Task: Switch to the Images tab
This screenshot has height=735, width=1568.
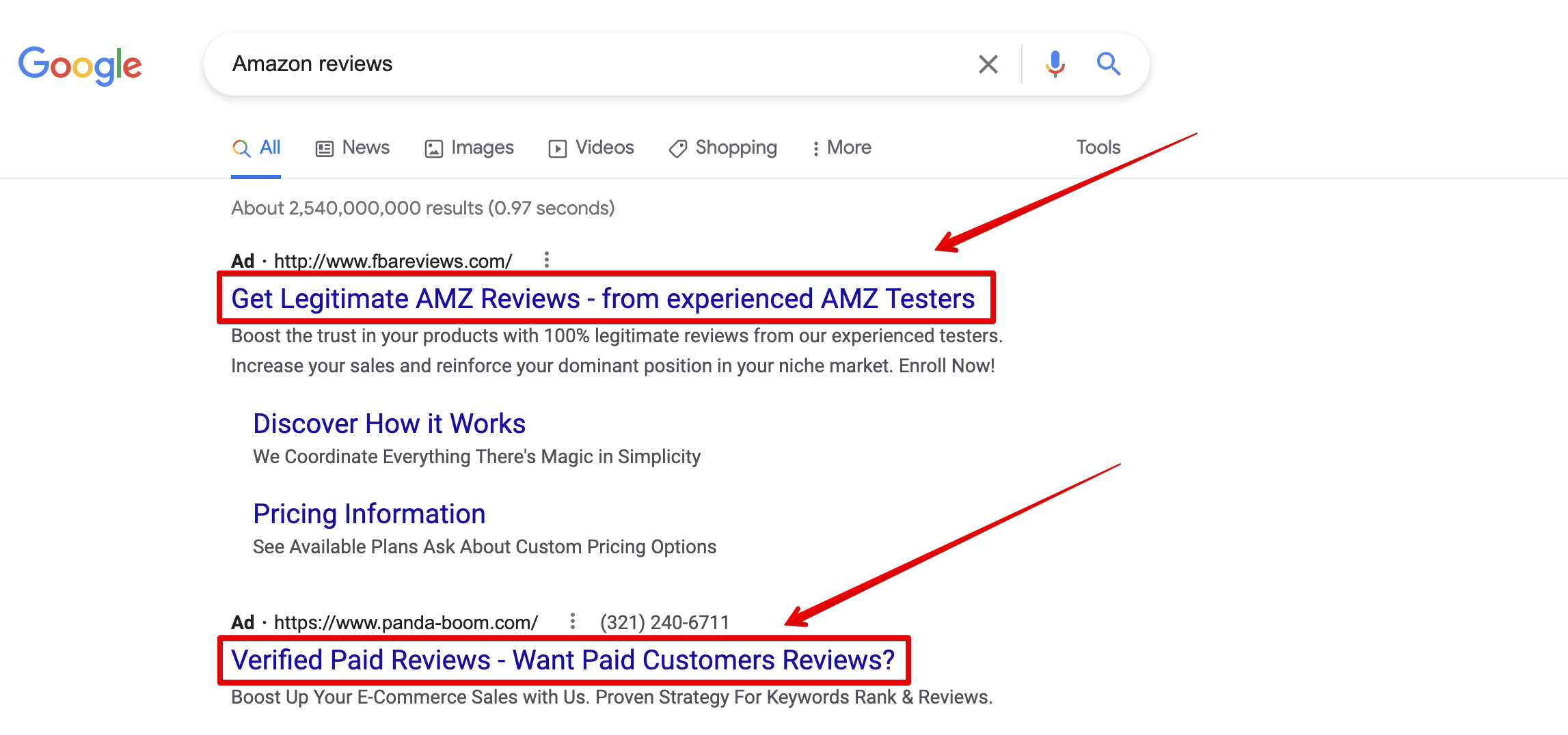Action: click(469, 148)
